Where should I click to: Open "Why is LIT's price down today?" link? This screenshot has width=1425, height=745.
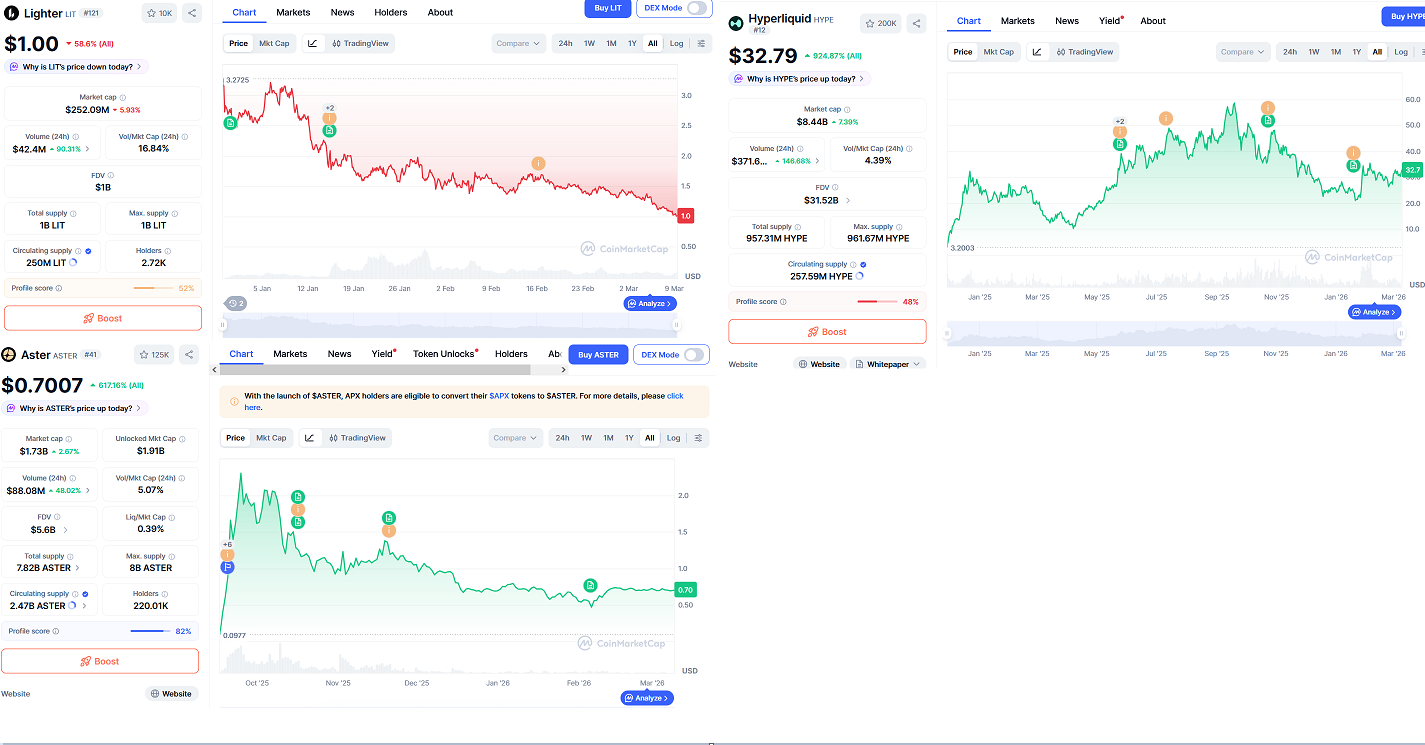77,67
